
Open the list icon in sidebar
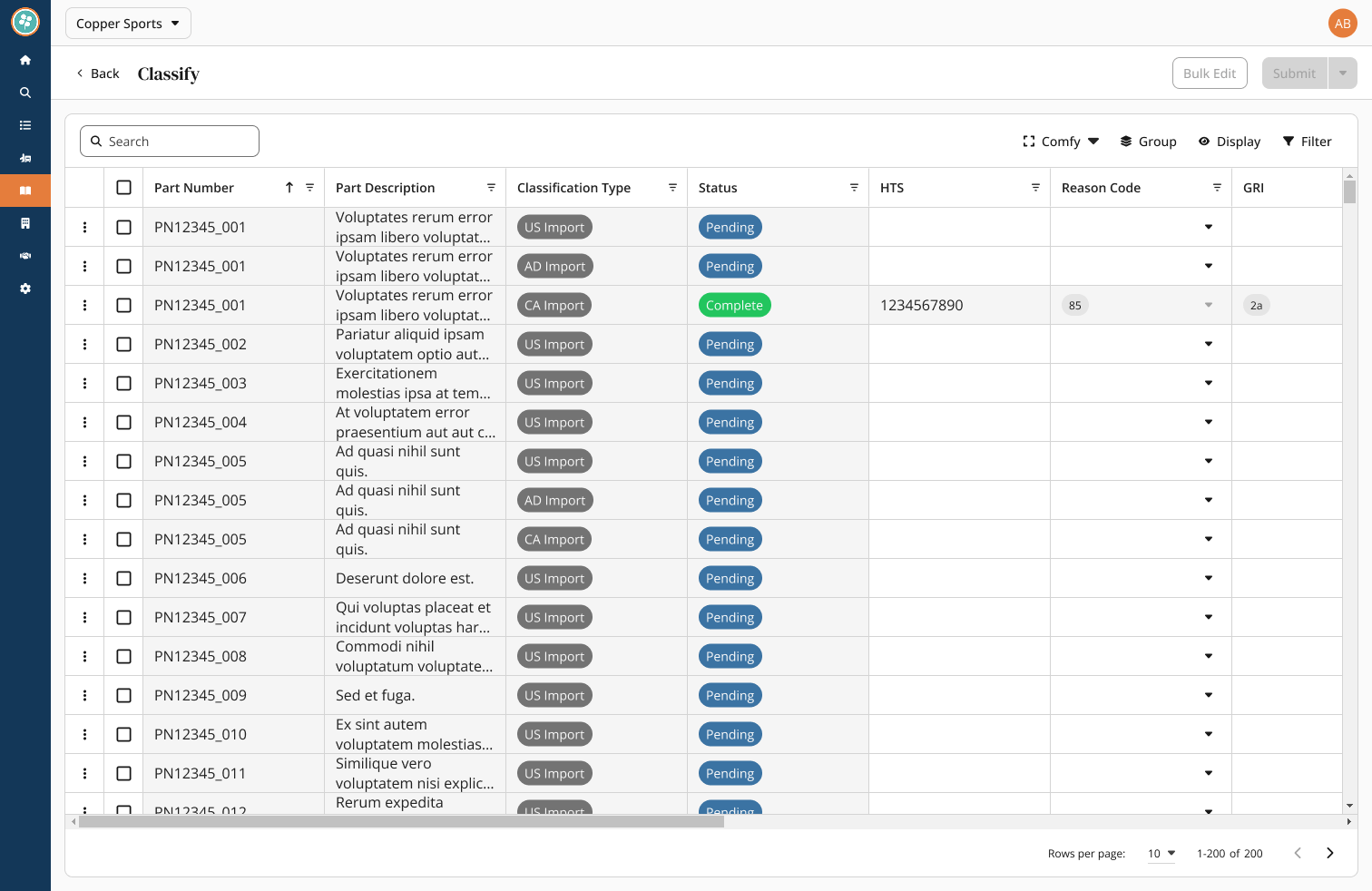tap(25, 125)
